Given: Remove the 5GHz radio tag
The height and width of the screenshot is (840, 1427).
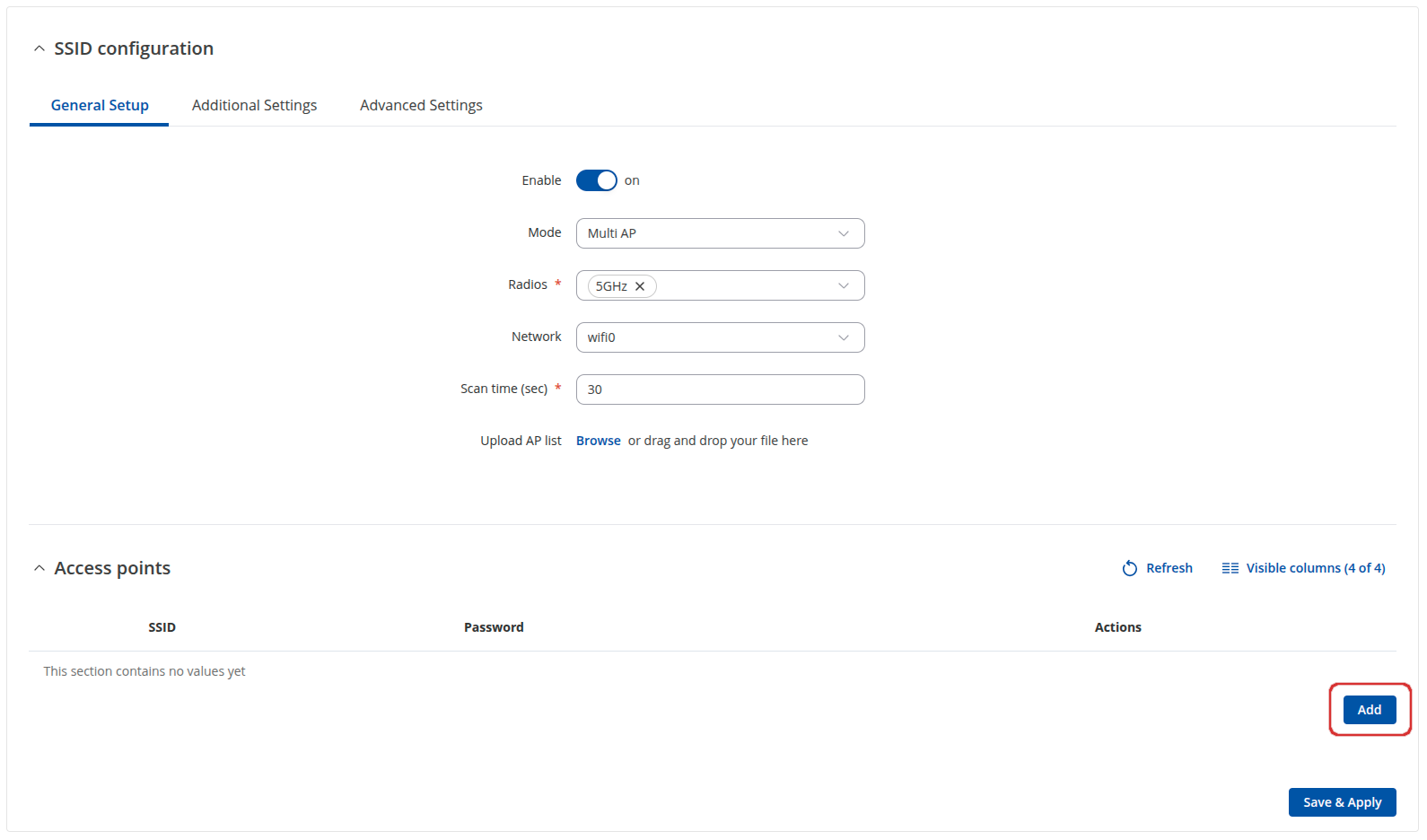Looking at the screenshot, I should tap(640, 286).
